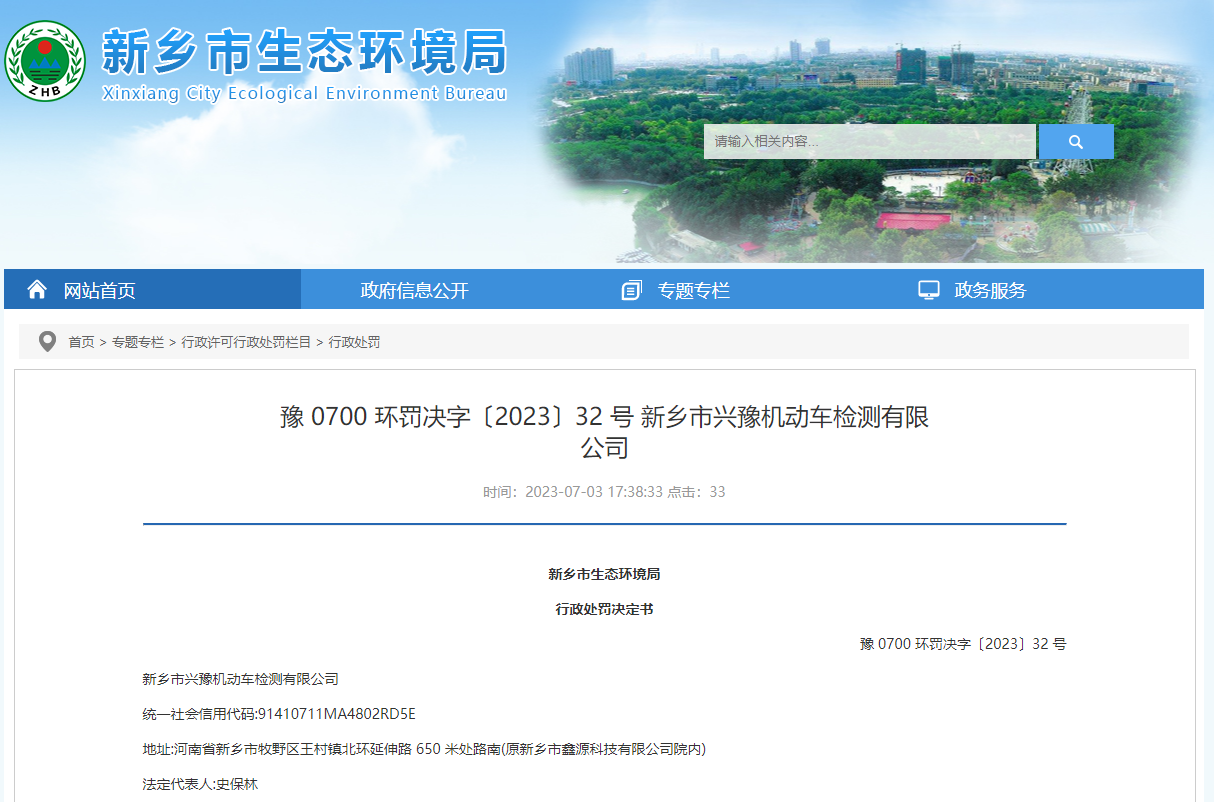Click the Xinxiang City Ecological Environment Bureau subtitle
The image size is (1214, 802).
pyautogui.click(x=305, y=94)
